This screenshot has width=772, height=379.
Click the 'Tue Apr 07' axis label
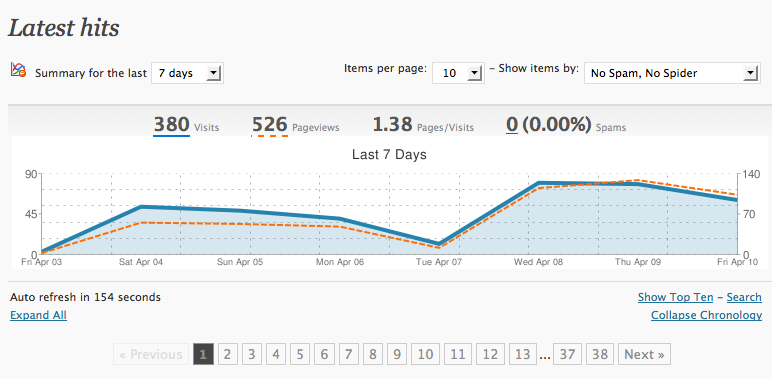tap(439, 262)
